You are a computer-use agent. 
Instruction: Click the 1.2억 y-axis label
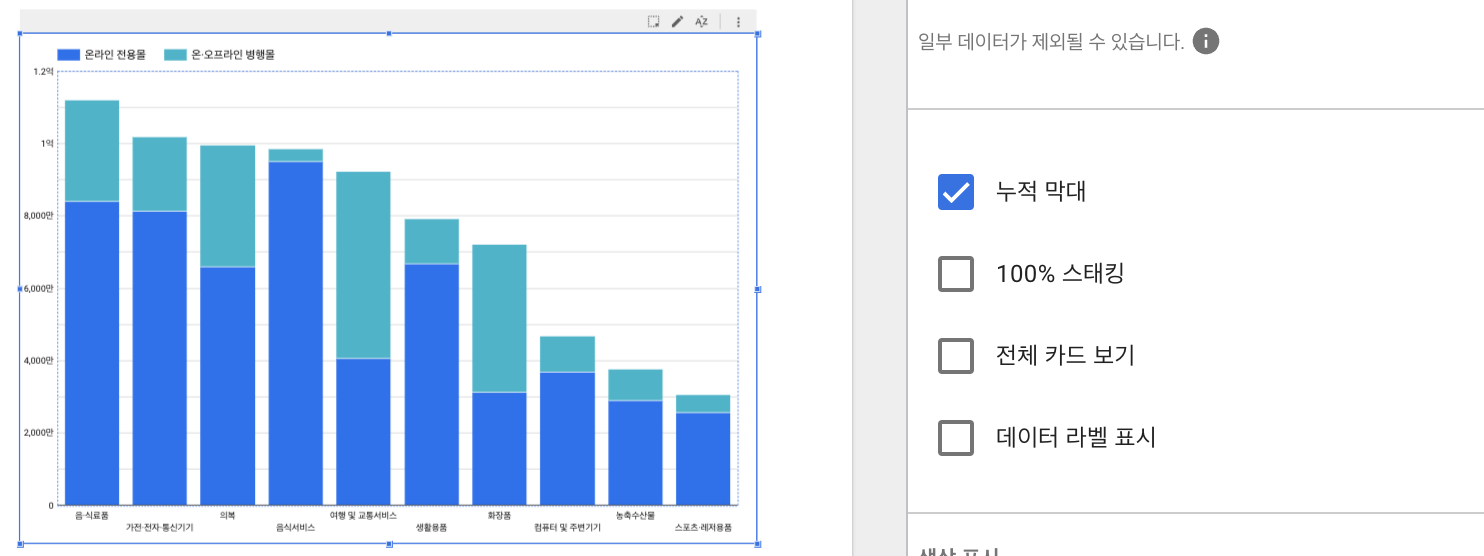tap(43, 71)
